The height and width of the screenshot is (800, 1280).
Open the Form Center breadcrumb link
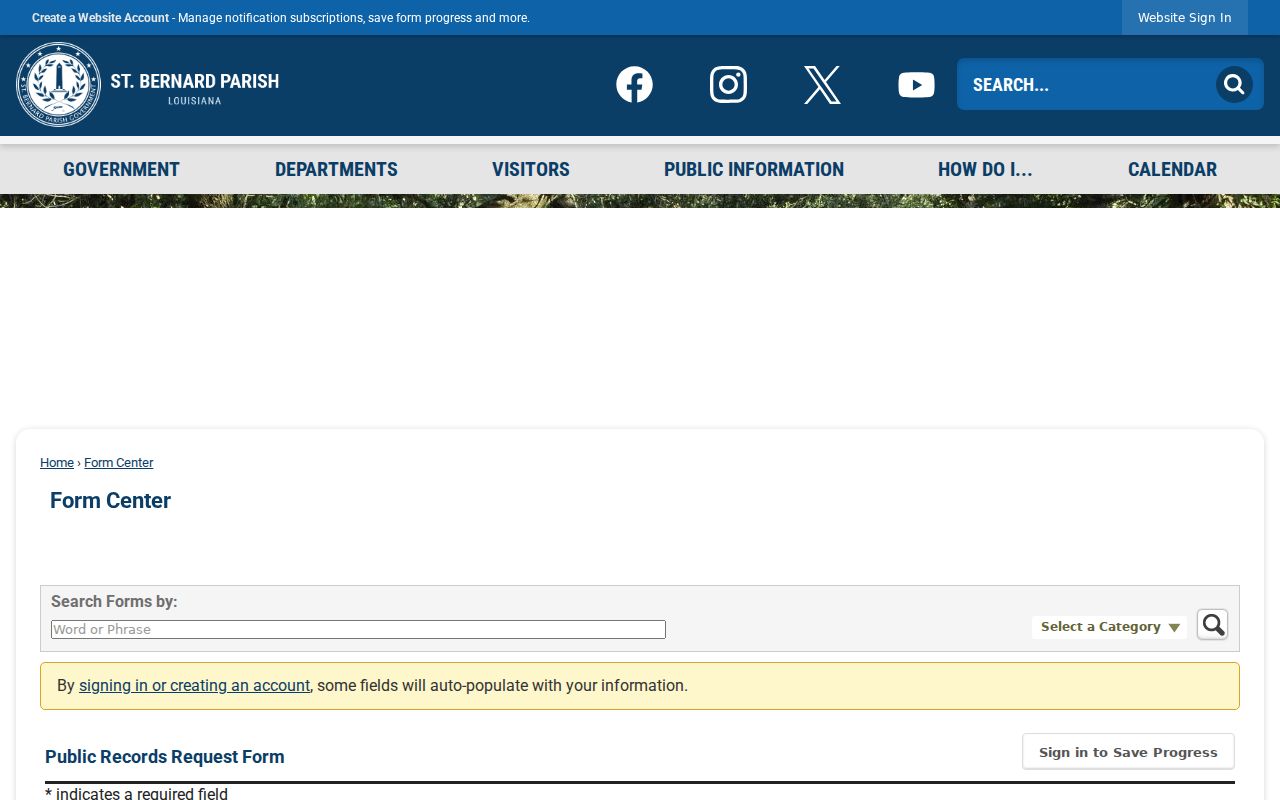(x=118, y=463)
